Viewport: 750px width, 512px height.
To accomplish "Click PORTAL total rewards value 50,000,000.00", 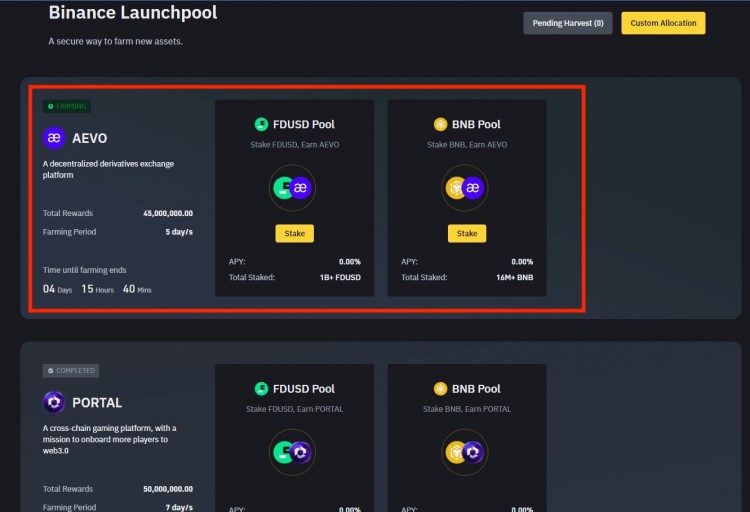I will pos(168,489).
